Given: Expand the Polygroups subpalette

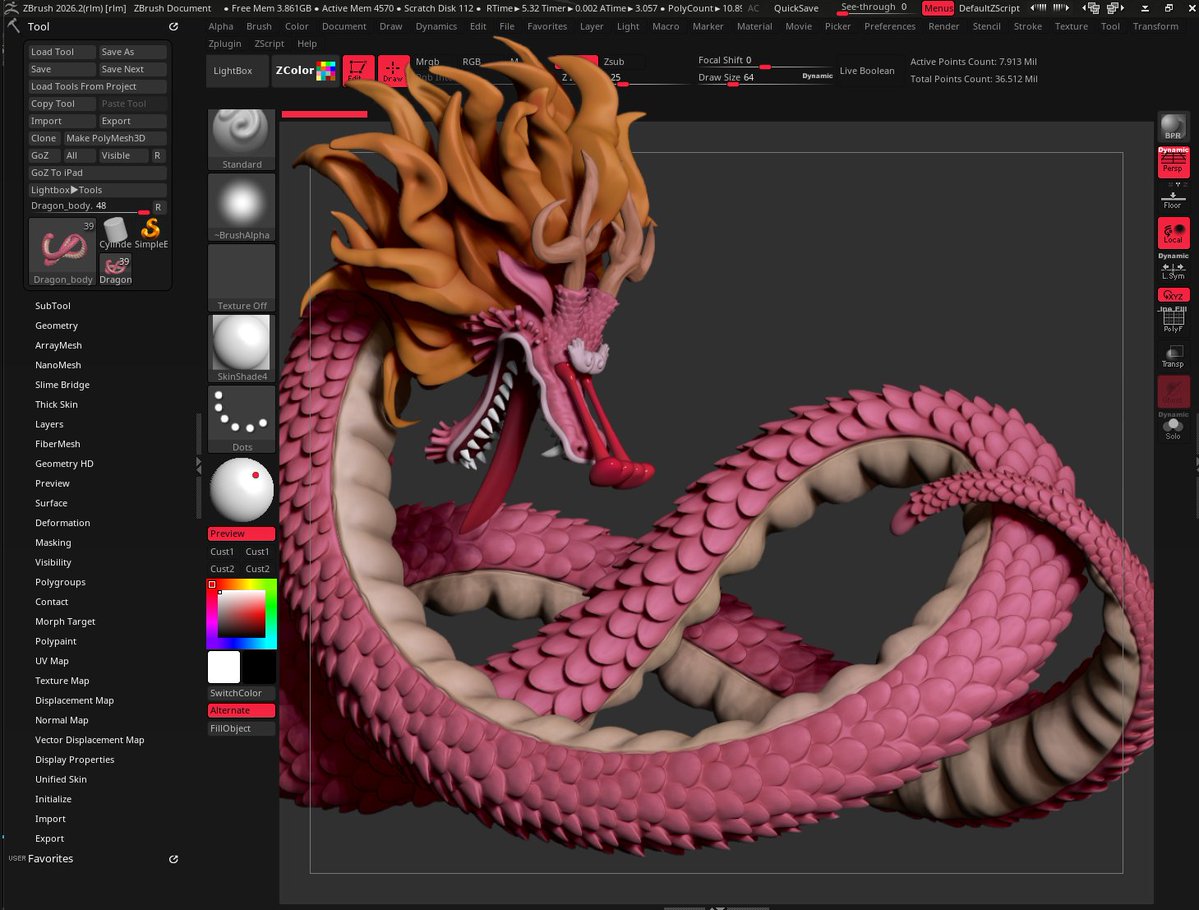Looking at the screenshot, I should tap(60, 582).
